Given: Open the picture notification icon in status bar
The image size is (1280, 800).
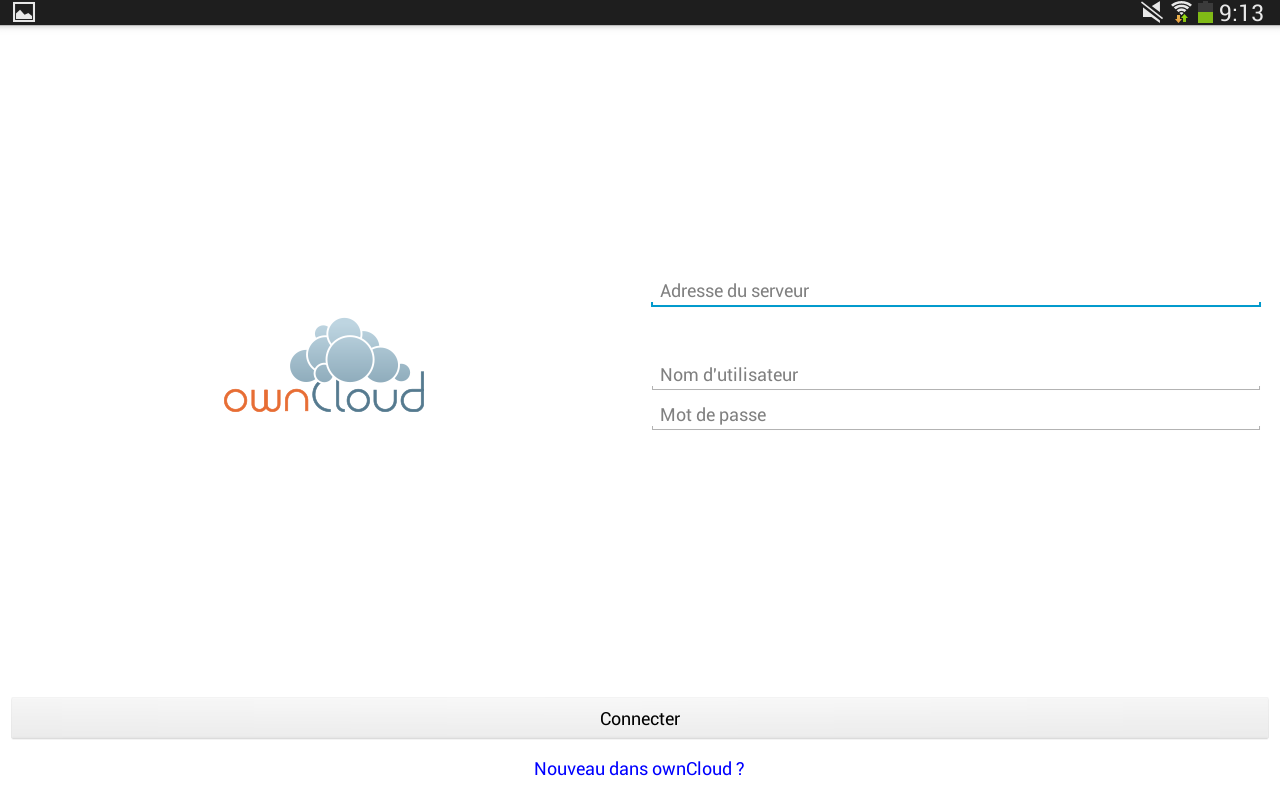Looking at the screenshot, I should [24, 12].
